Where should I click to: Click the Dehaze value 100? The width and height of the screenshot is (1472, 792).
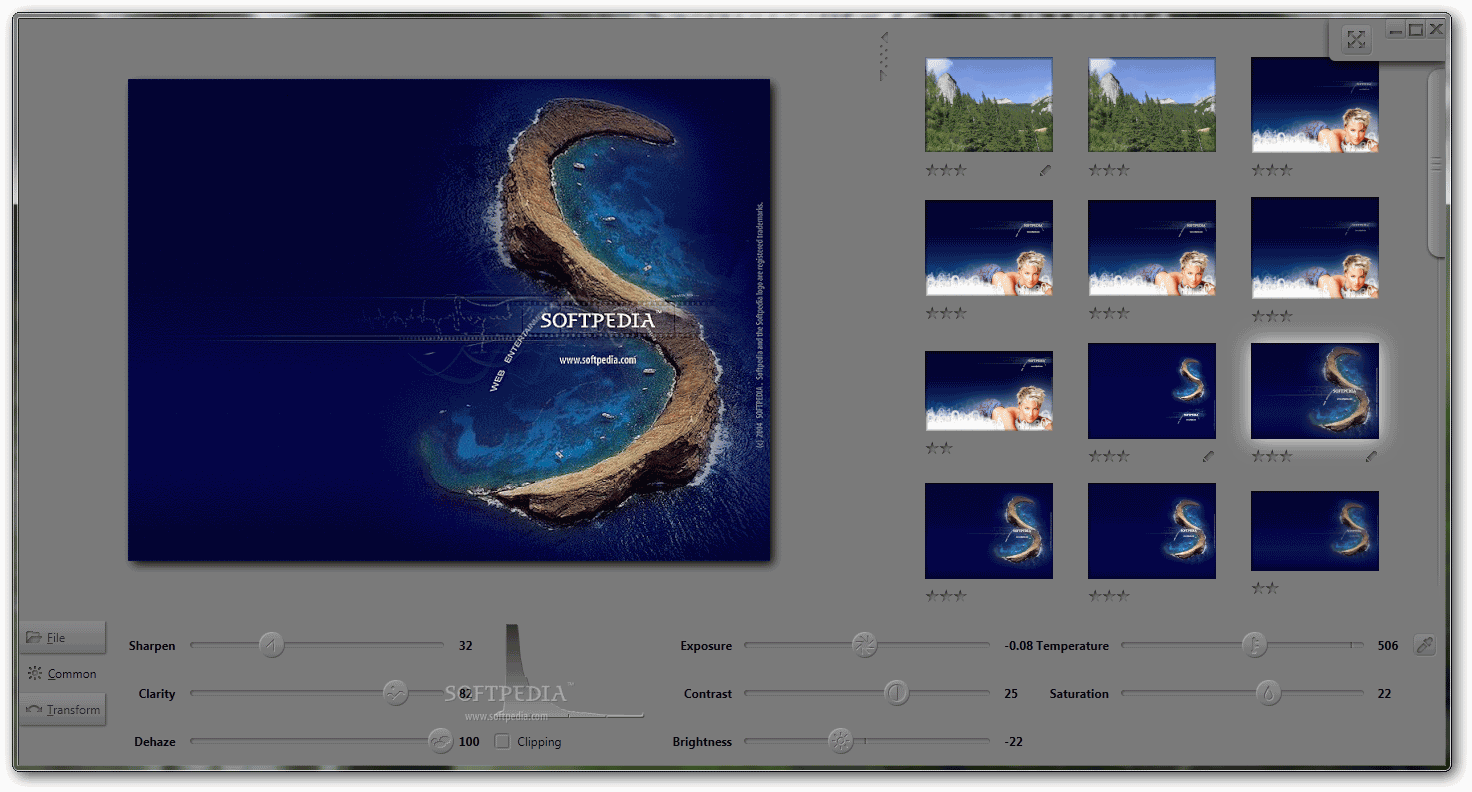(469, 742)
